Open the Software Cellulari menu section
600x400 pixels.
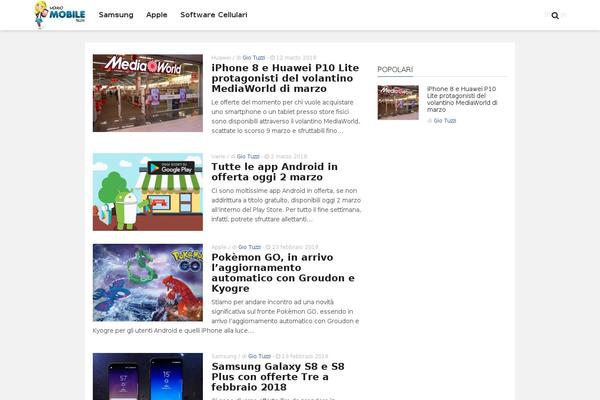[214, 15]
